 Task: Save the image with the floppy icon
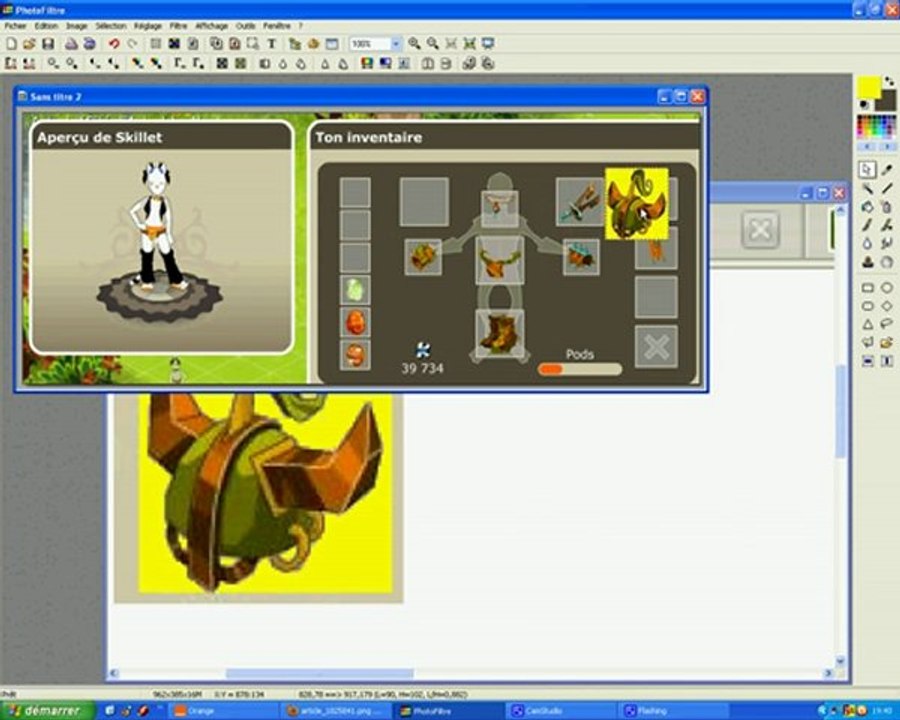pyautogui.click(x=48, y=44)
